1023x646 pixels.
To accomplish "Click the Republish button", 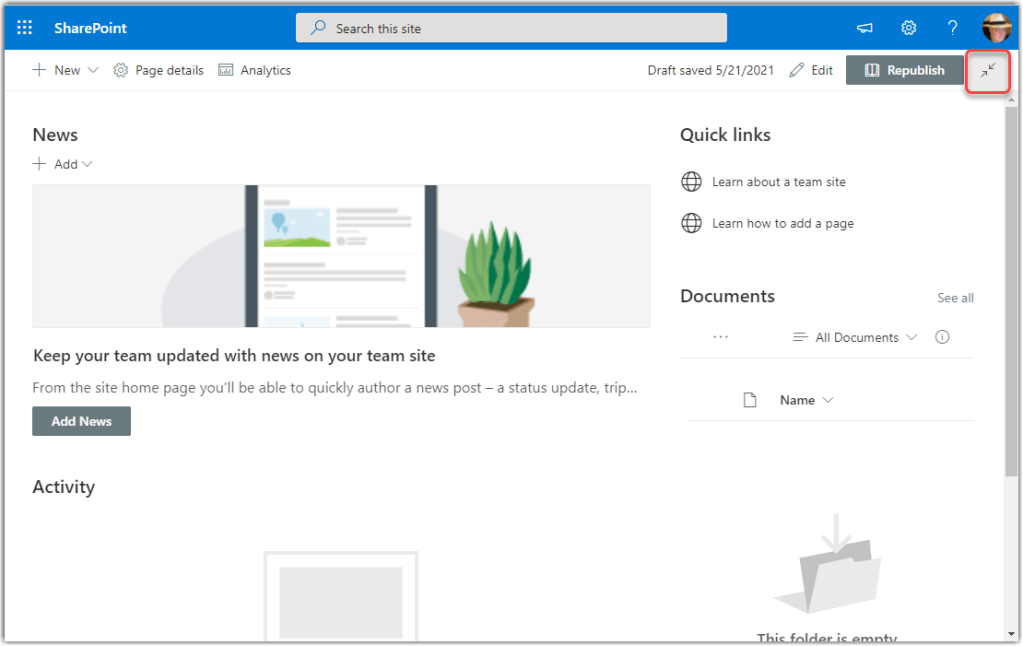I will 905,71.
